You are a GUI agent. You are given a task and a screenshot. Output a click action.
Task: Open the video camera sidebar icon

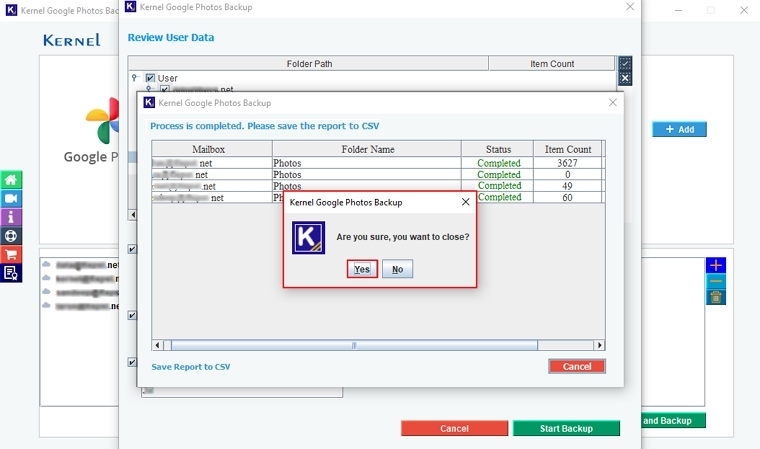click(11, 199)
